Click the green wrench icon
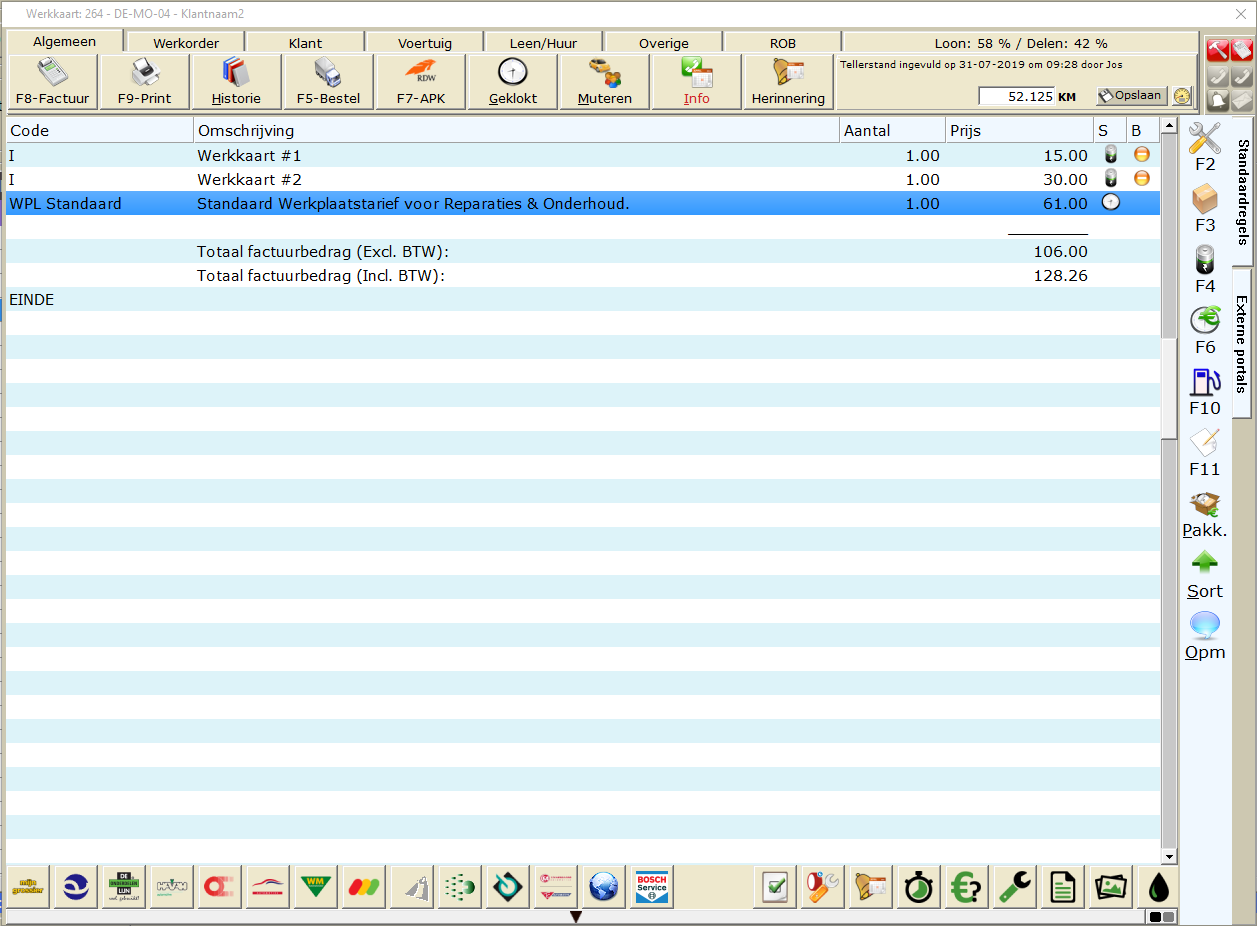 coord(1014,887)
